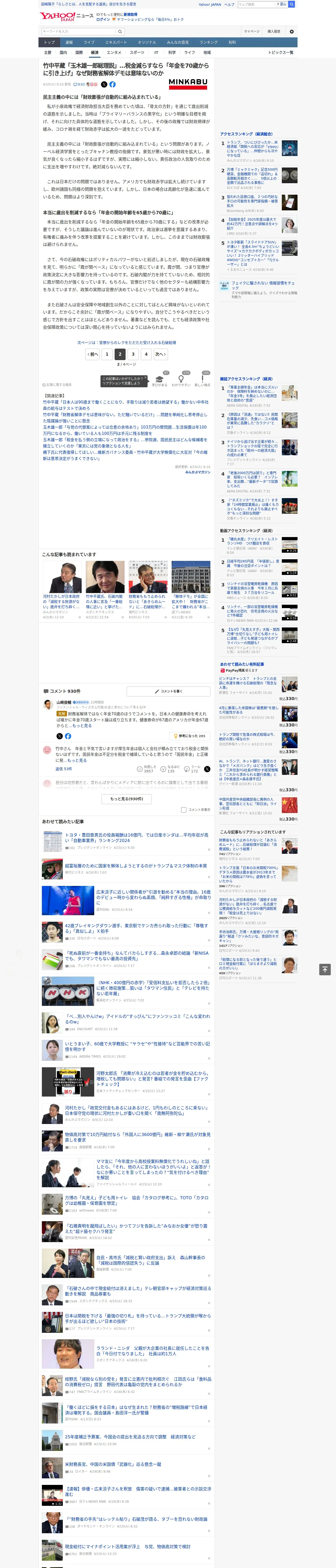Viewport: 336px width, 1568px height.
Task: Toggle コメント非表示 checkbox
Action: 183,810
